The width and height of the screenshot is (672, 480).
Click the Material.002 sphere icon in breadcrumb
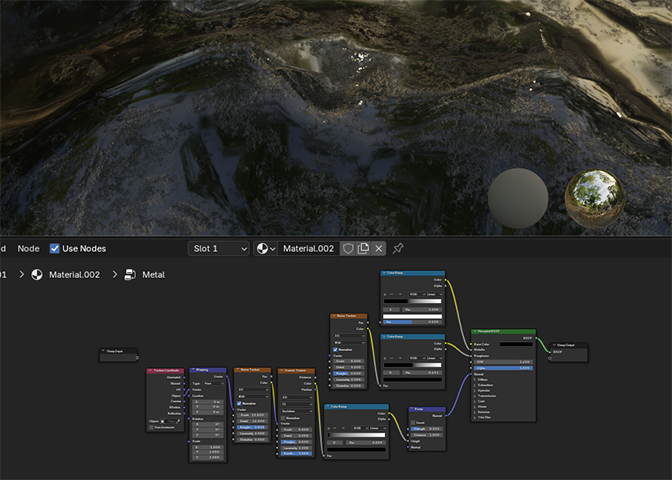(36, 274)
